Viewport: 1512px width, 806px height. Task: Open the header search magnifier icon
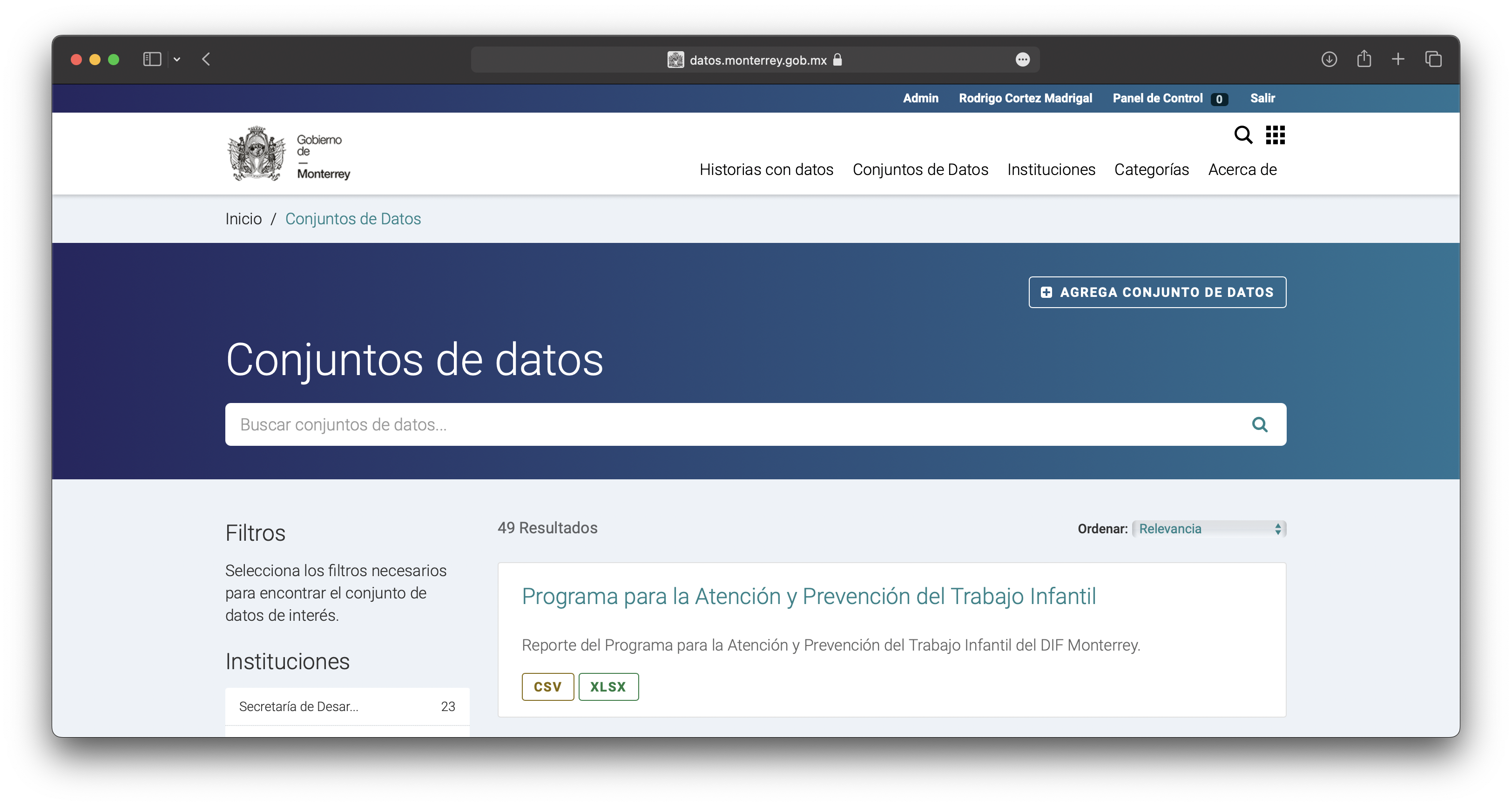[x=1243, y=135]
